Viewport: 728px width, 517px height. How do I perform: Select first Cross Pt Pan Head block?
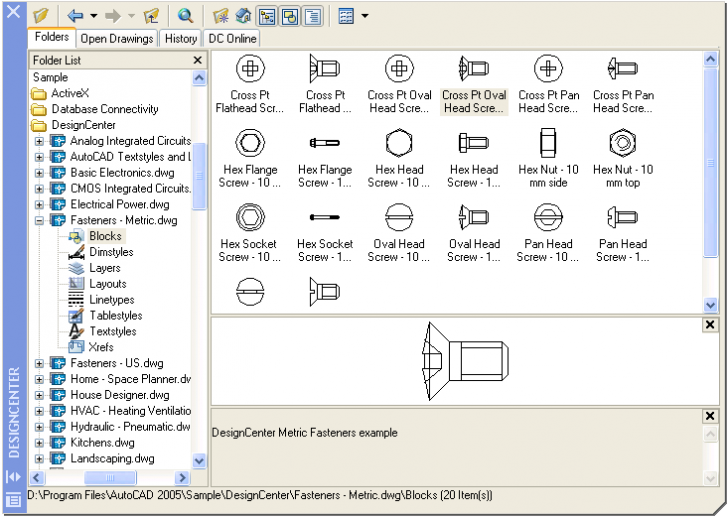tap(548, 84)
